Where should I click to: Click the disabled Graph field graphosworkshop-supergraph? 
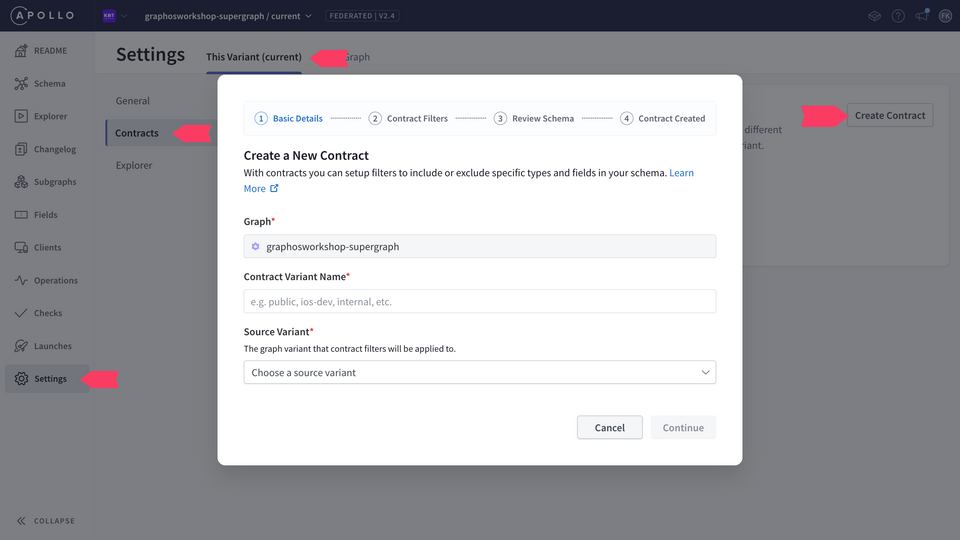[479, 246]
